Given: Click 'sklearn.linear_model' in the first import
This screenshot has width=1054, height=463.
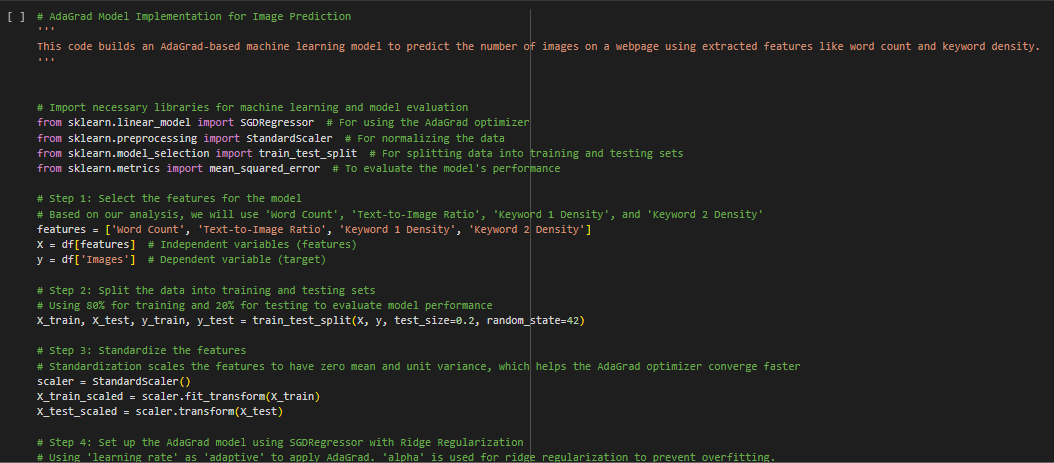Looking at the screenshot, I should coord(129,123).
